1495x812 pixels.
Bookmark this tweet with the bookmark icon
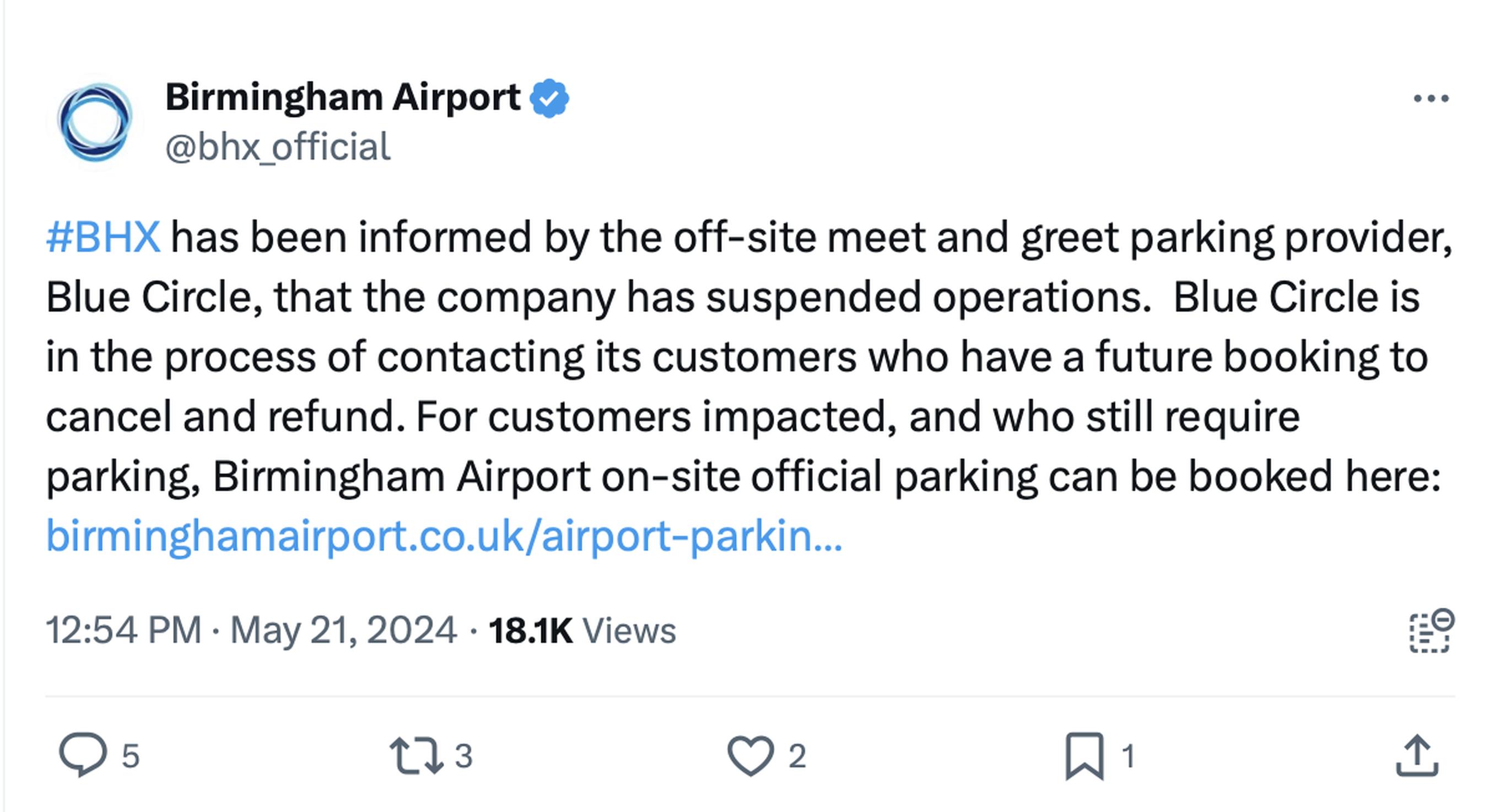coord(1084,755)
